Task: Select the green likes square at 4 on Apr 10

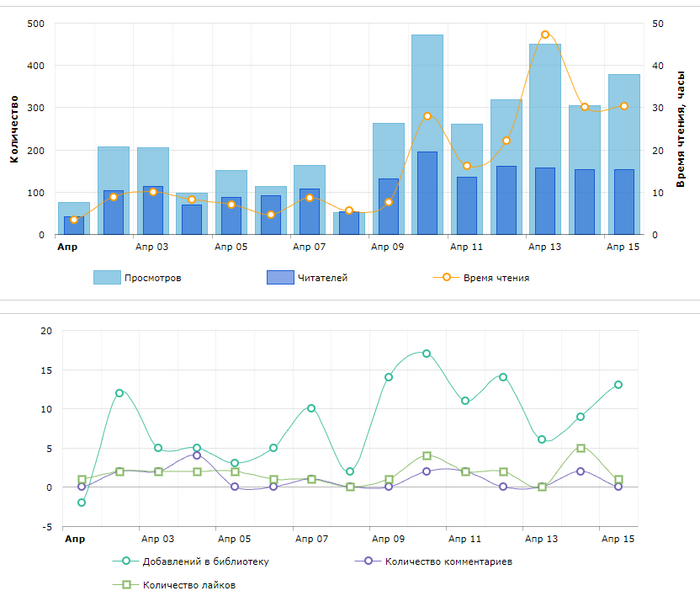Action: pyautogui.click(x=427, y=456)
